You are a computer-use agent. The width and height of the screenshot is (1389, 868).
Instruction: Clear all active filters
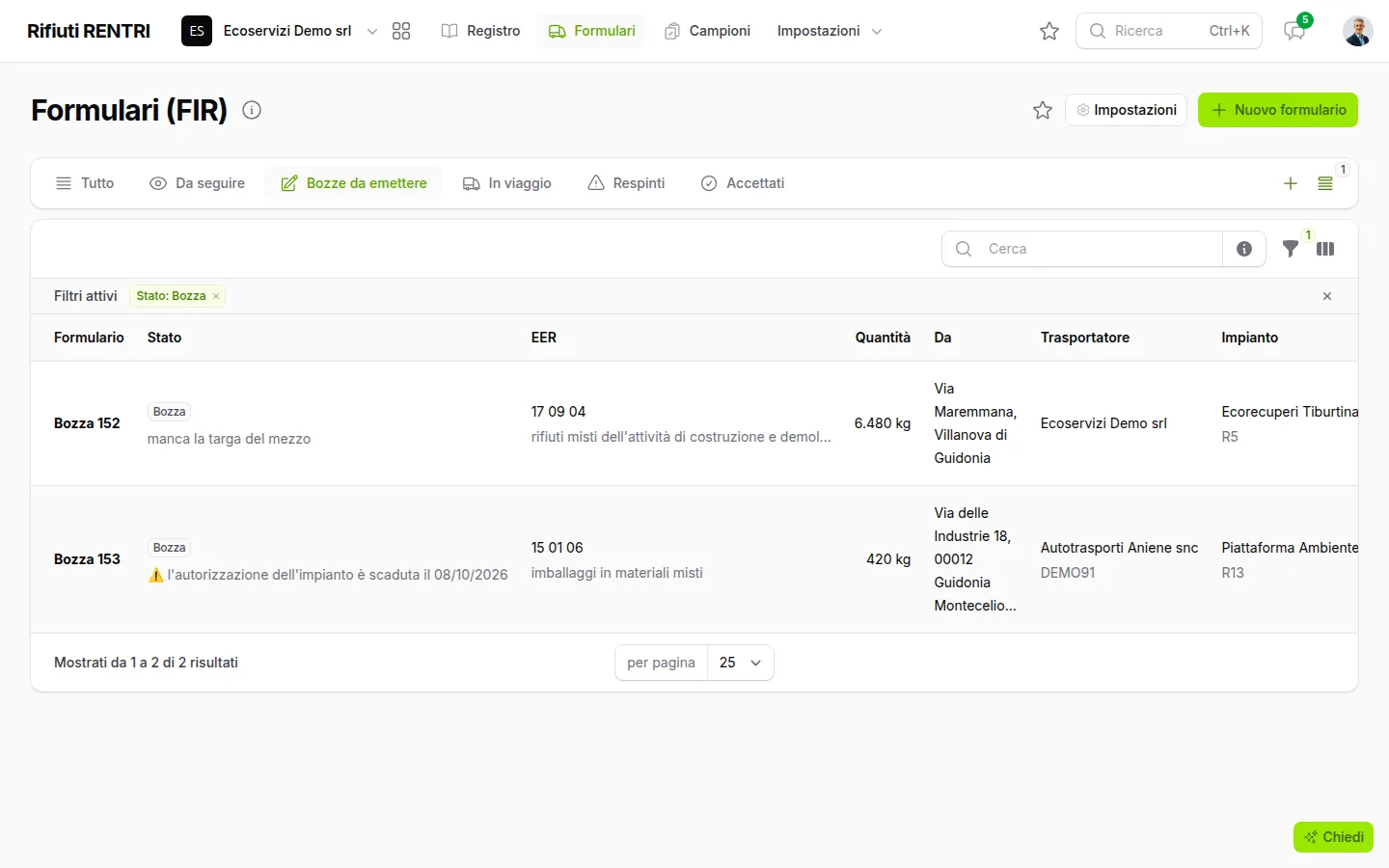[1327, 296]
